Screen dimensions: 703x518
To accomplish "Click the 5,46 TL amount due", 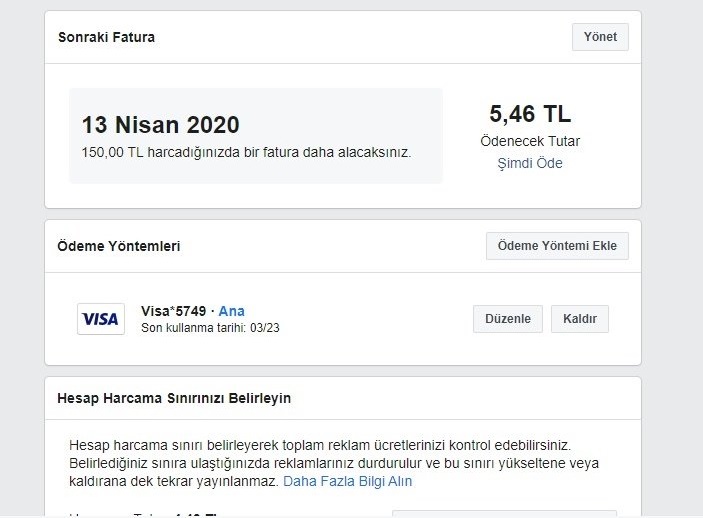I will click(x=530, y=114).
